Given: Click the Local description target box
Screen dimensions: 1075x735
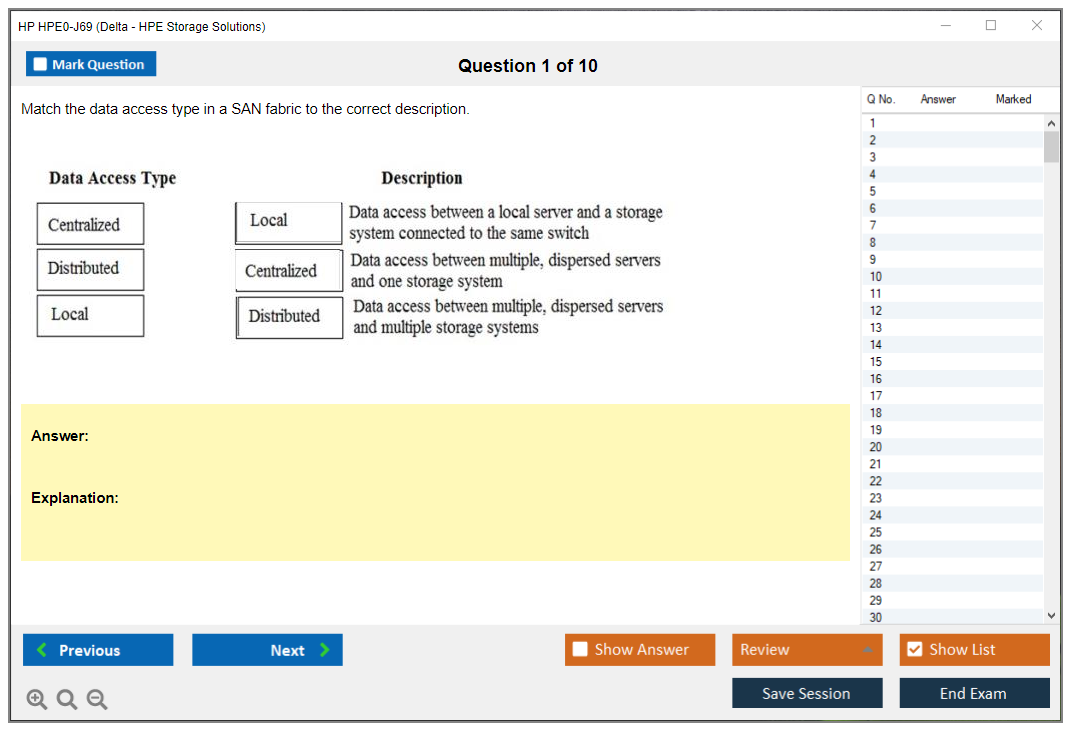Looking at the screenshot, I should pos(288,222).
